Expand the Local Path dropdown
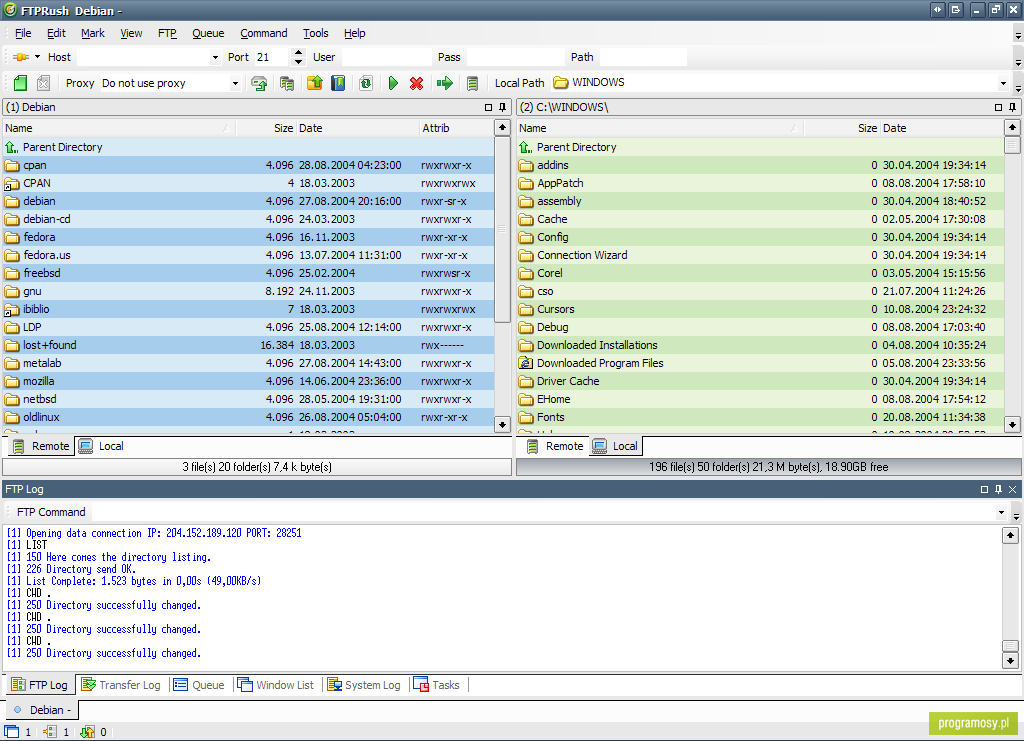This screenshot has height=741, width=1024. click(x=1003, y=84)
